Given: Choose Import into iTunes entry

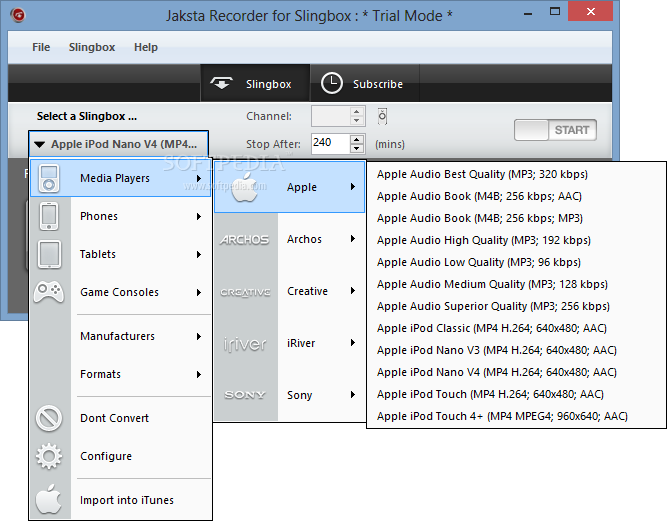Looking at the screenshot, I should coord(121,500).
